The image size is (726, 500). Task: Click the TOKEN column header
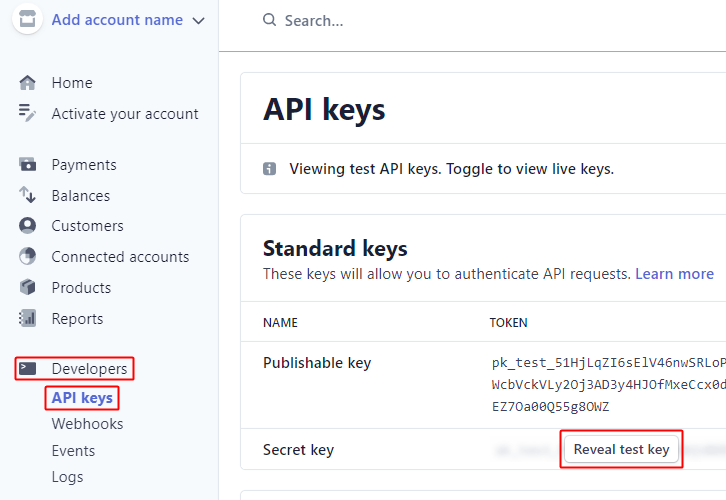(508, 323)
